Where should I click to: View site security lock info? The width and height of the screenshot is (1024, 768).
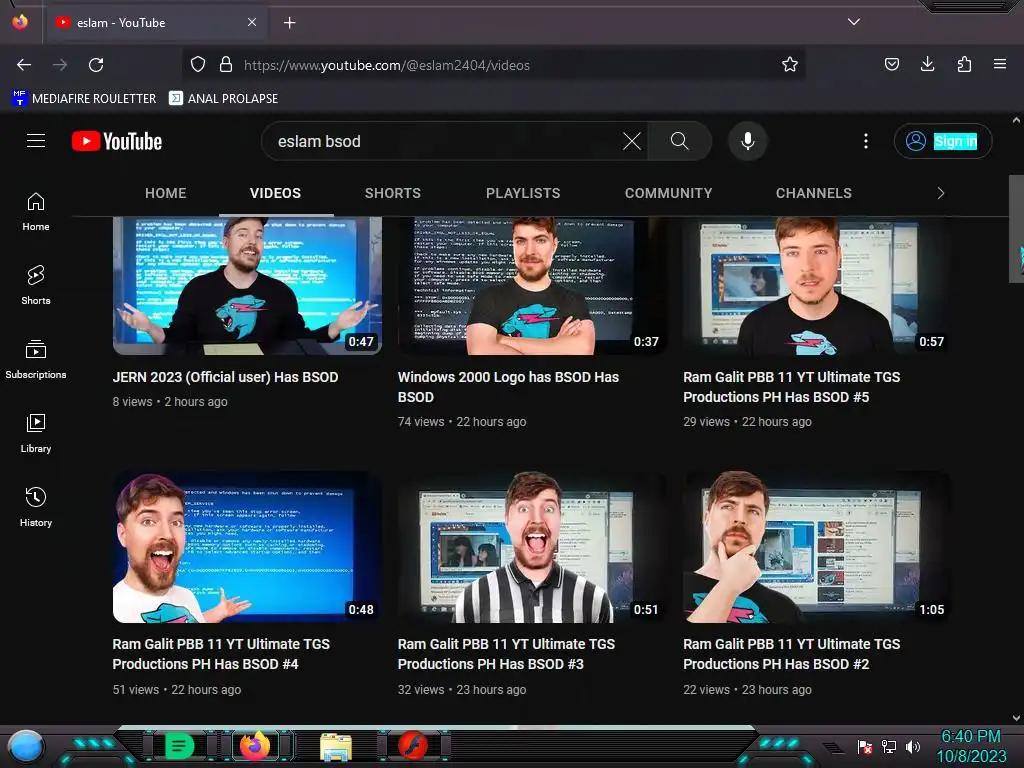[x=226, y=65]
